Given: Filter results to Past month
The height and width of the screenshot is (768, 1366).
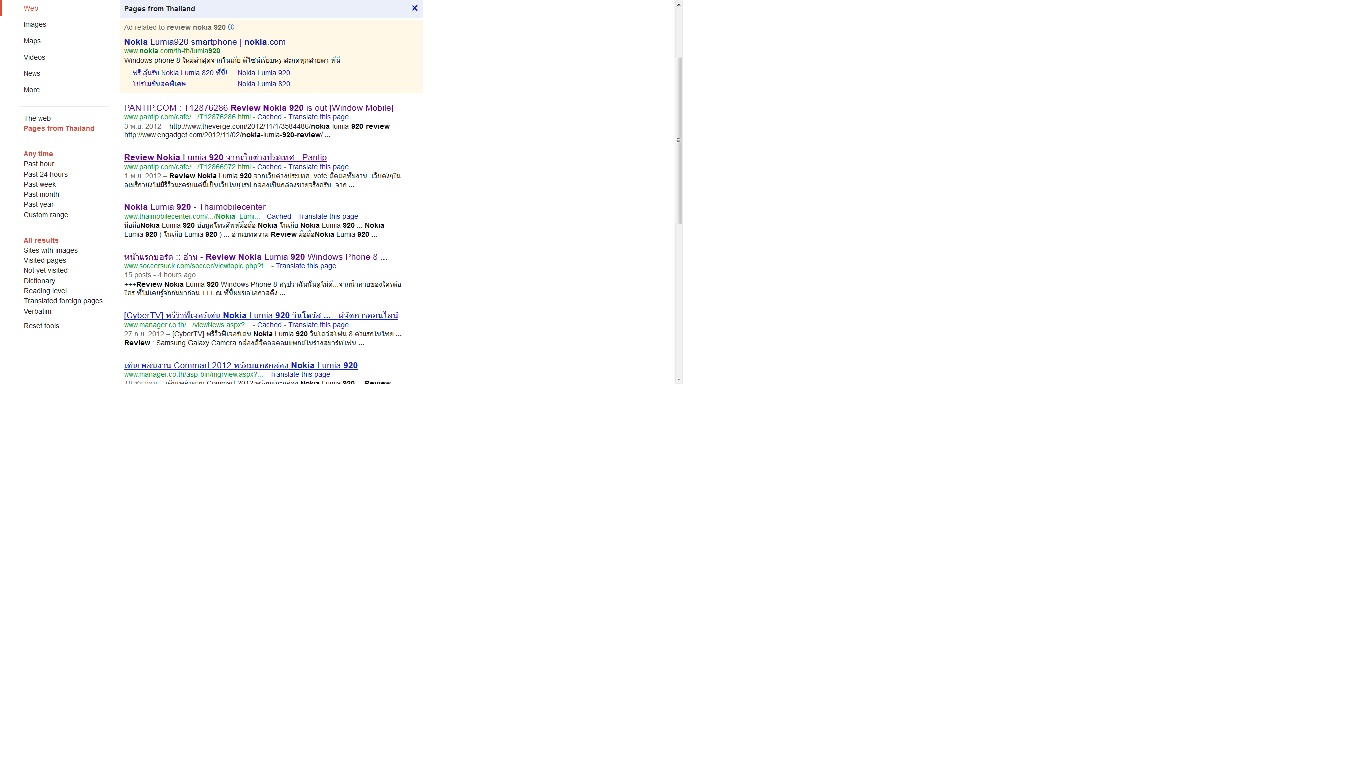Looking at the screenshot, I should (42, 194).
